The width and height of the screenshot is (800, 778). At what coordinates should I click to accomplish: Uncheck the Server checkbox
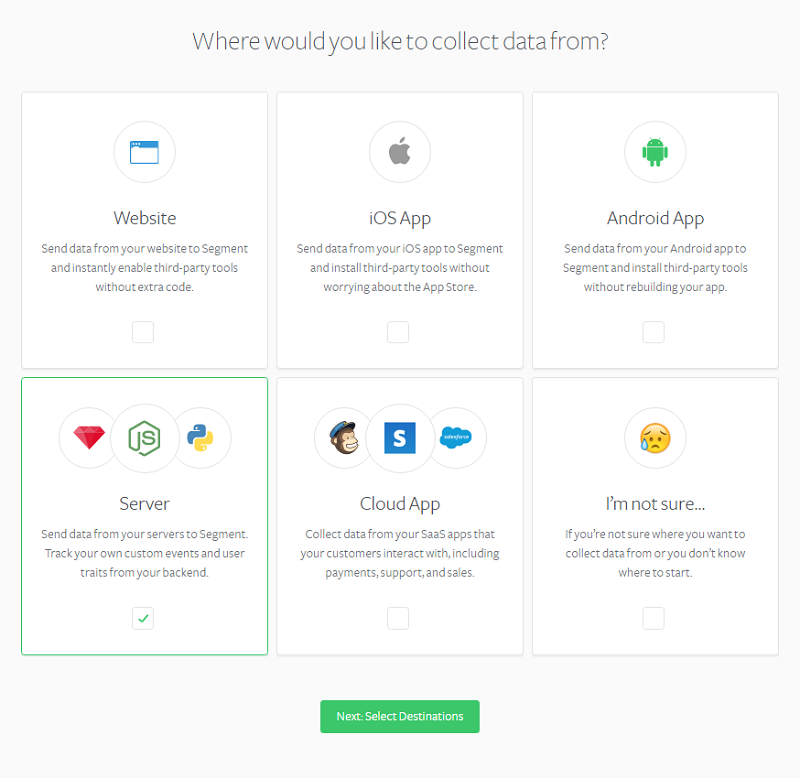tap(143, 618)
